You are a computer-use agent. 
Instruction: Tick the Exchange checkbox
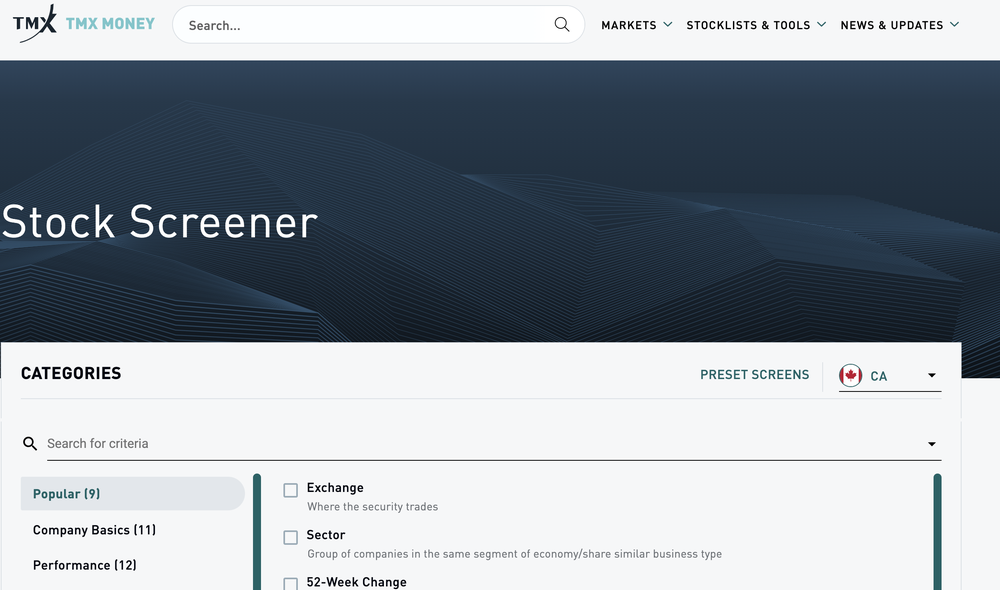tap(291, 490)
